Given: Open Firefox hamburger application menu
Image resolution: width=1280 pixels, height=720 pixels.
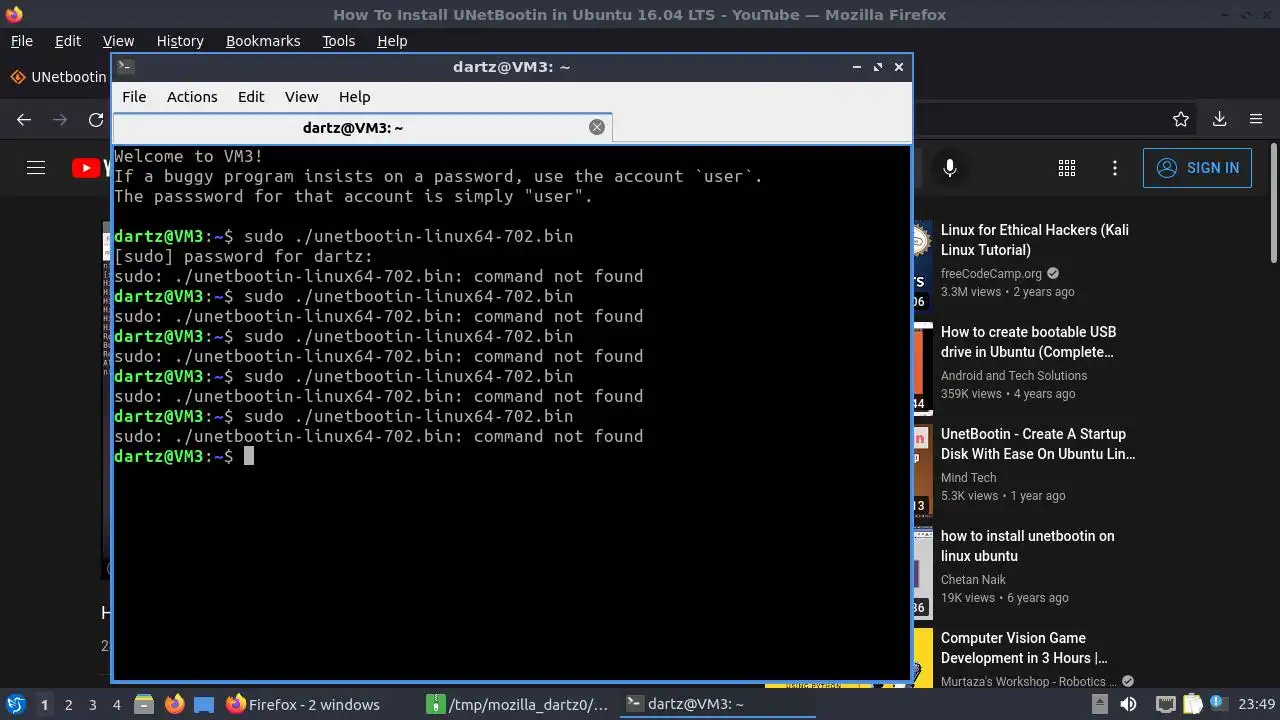Looking at the screenshot, I should tap(1256, 120).
